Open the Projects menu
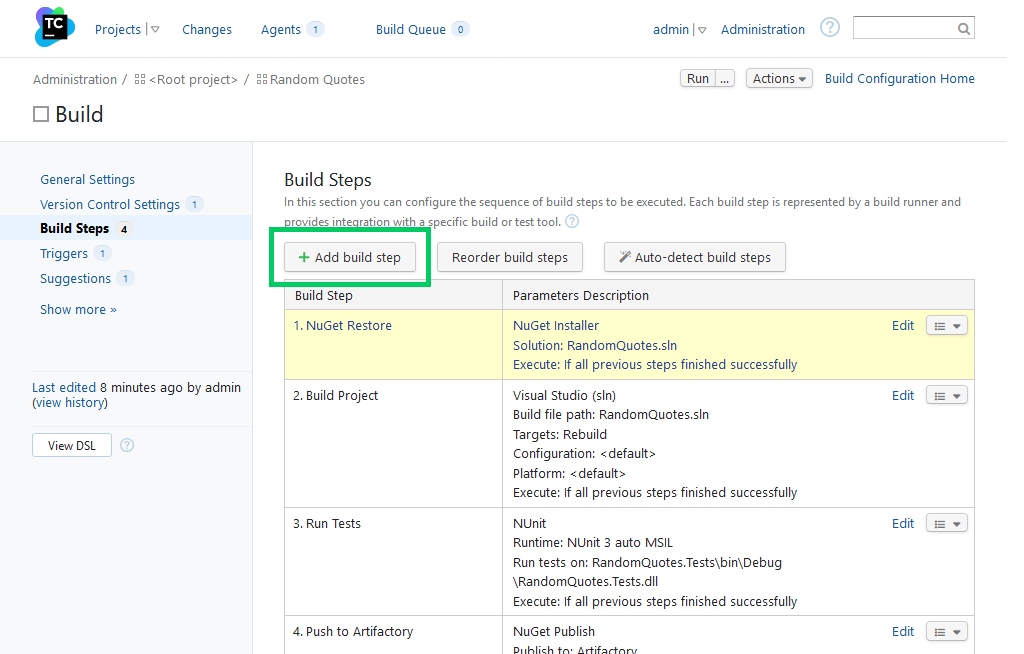Screen dimensions: 1024x654 point(118,29)
